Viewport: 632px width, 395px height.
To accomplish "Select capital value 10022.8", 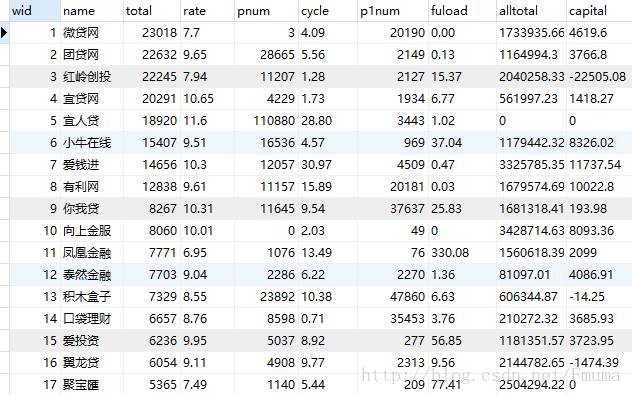I will 592,187.
